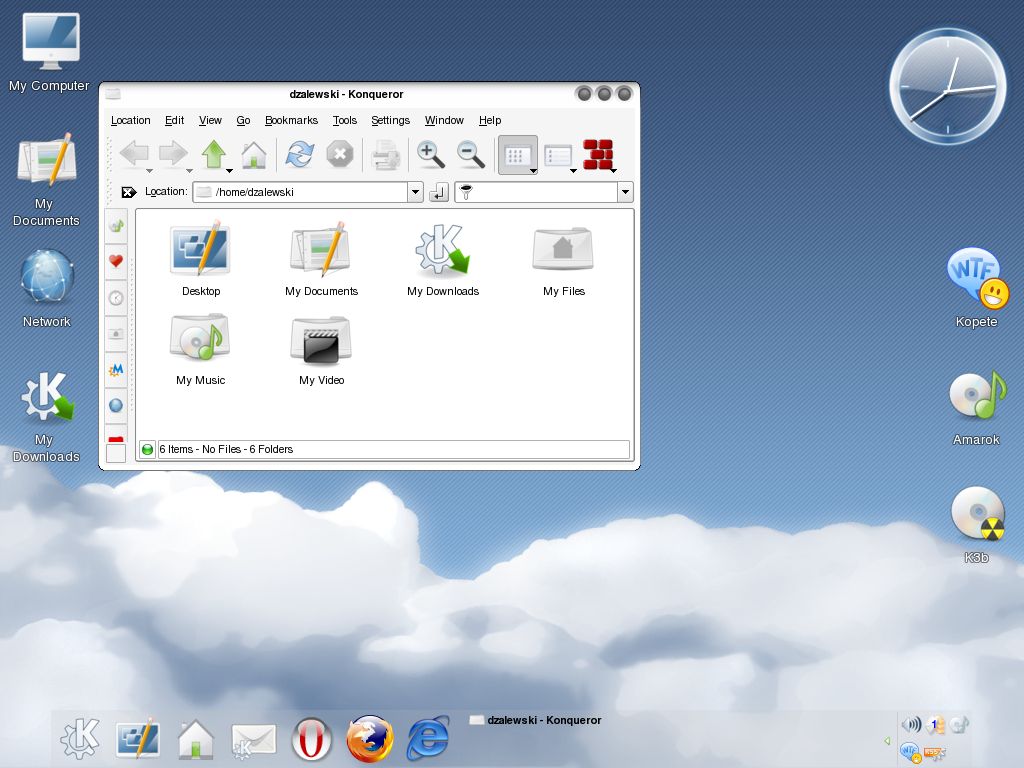Launch Firefox from the panel

point(370,739)
